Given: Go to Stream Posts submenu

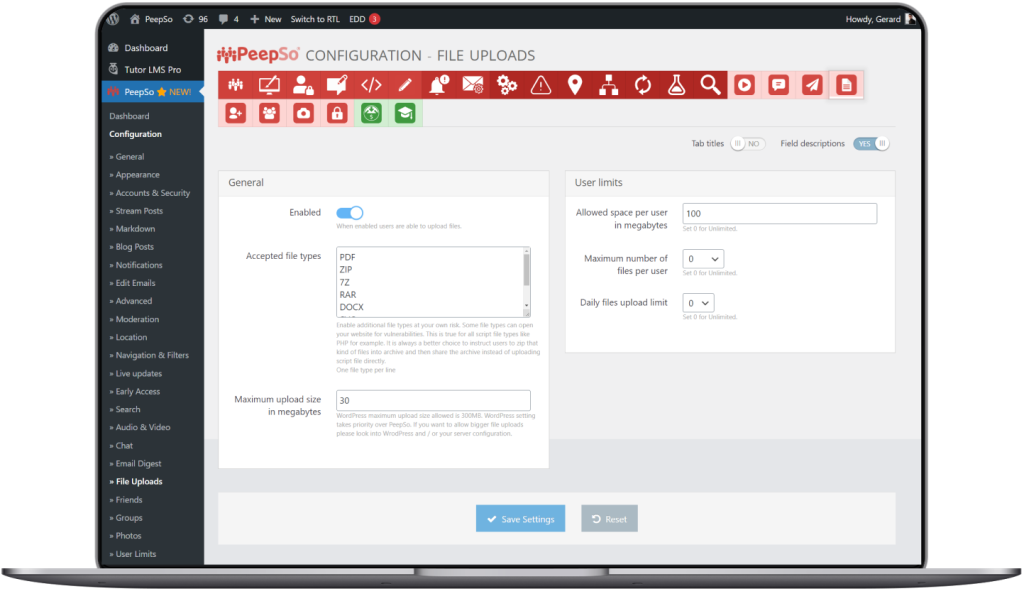Looking at the screenshot, I should [139, 211].
